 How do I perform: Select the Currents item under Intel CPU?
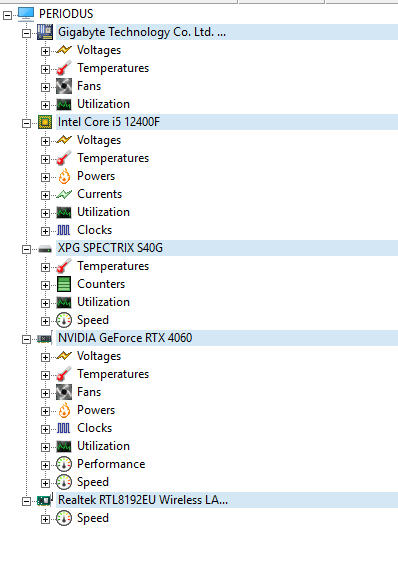click(100, 194)
